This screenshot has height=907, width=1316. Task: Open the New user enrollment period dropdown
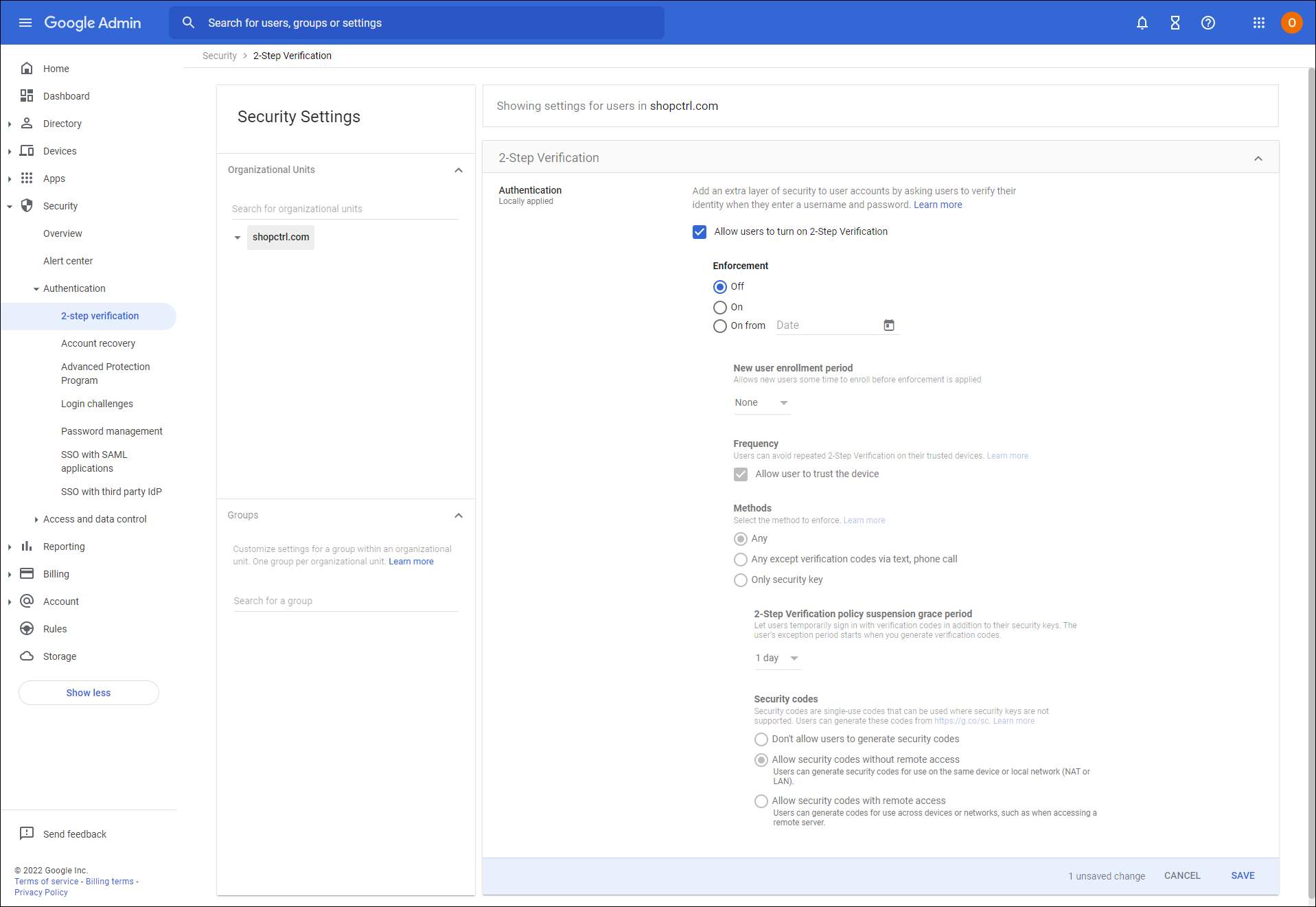point(762,403)
